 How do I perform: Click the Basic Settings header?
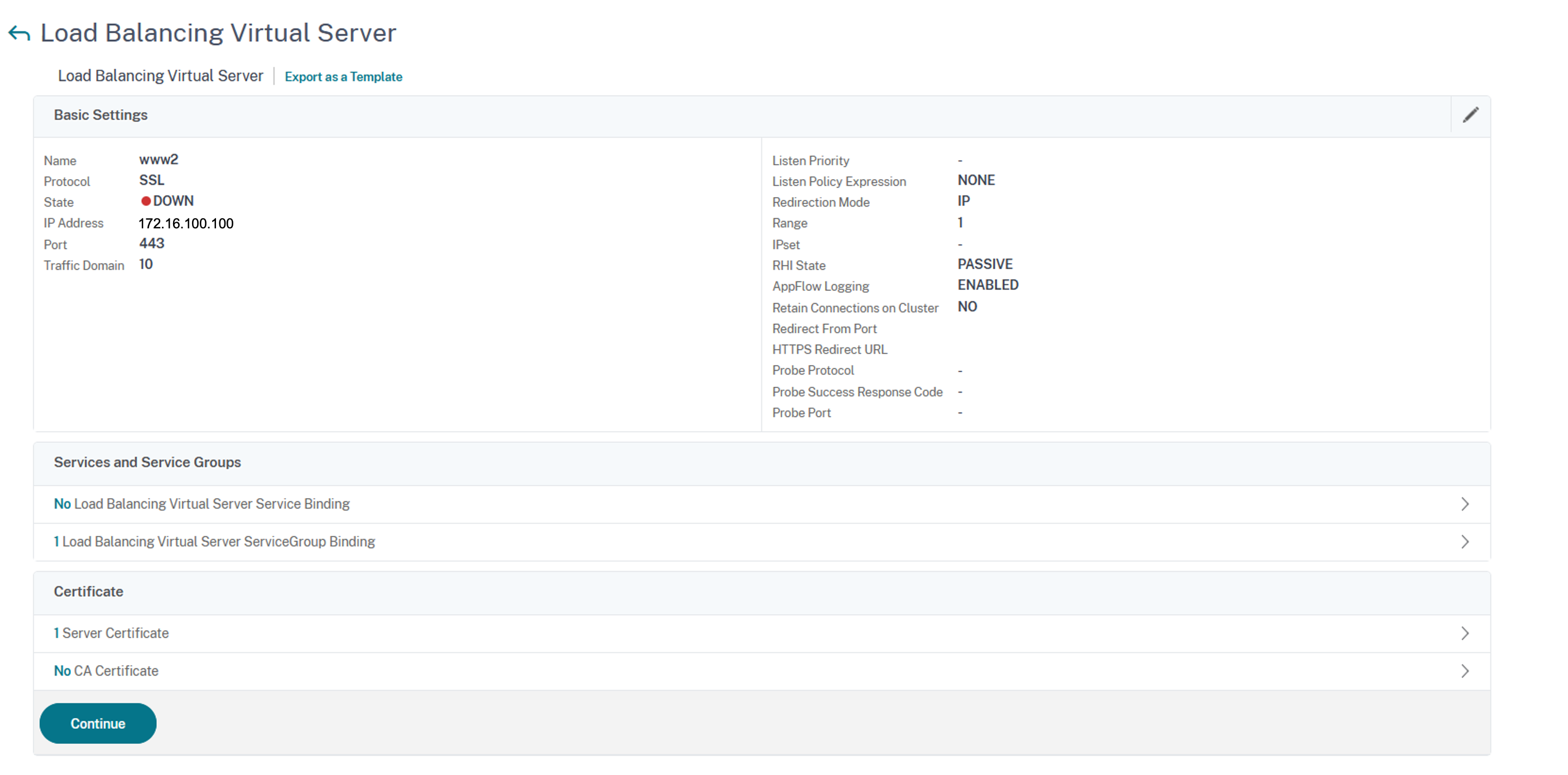[100, 115]
